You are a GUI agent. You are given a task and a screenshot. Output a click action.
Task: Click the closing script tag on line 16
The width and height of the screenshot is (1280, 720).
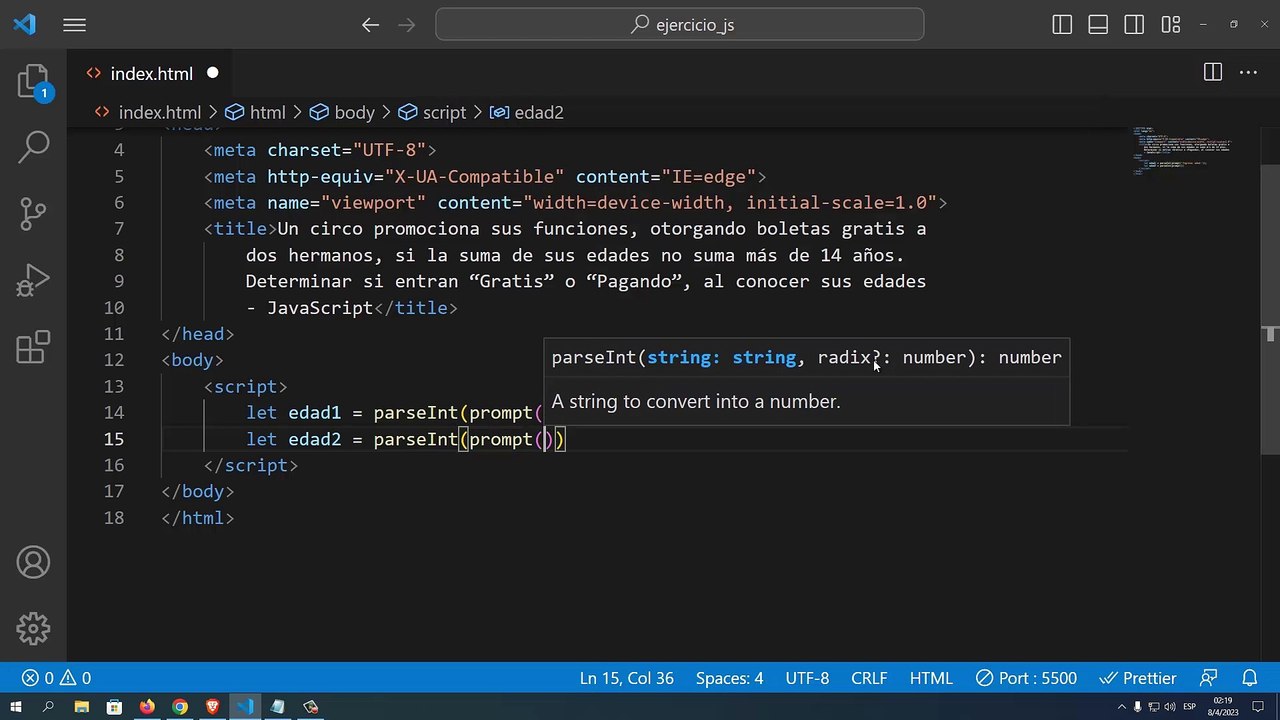click(251, 465)
